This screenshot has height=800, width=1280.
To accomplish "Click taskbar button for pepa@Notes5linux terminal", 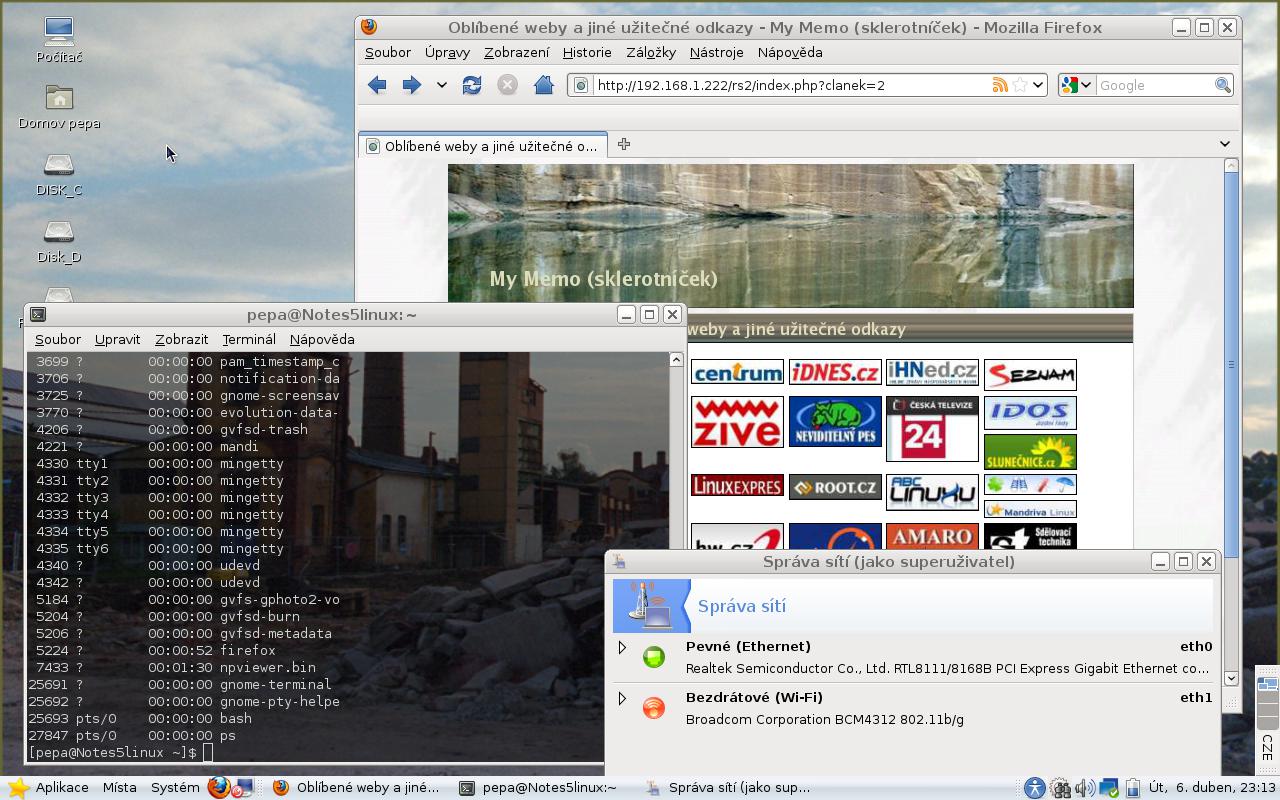I will 538,787.
